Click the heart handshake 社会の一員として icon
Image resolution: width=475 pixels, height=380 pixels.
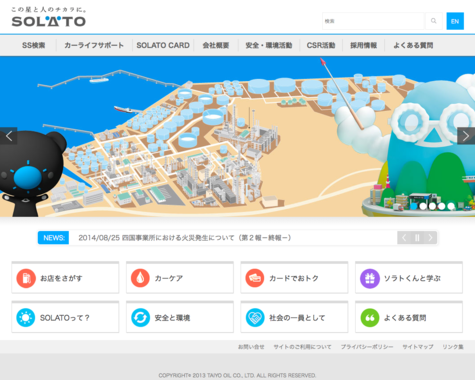[255, 317]
